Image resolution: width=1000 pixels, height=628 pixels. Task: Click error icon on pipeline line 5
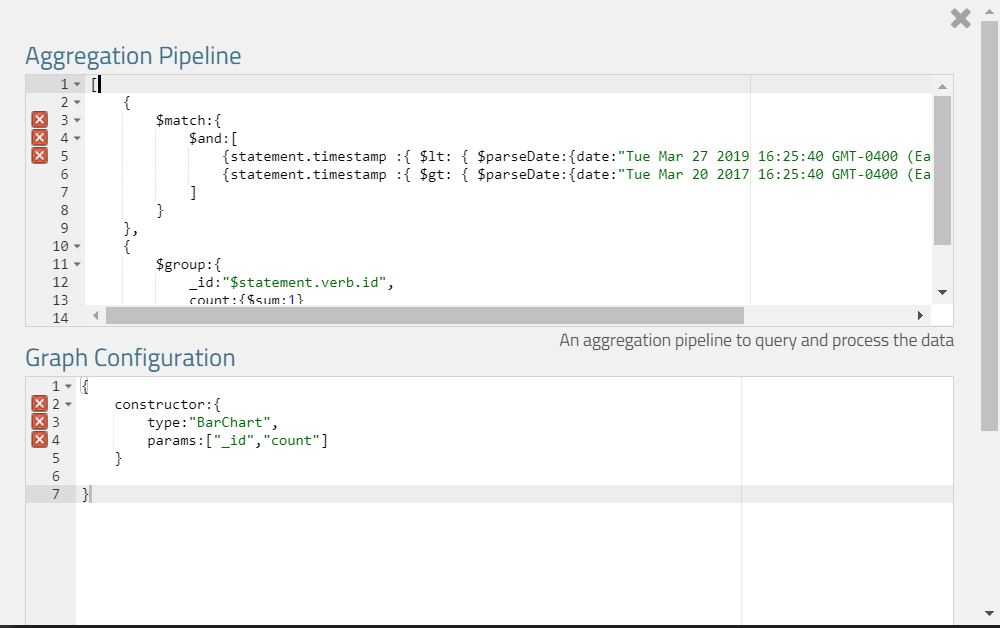tap(39, 156)
